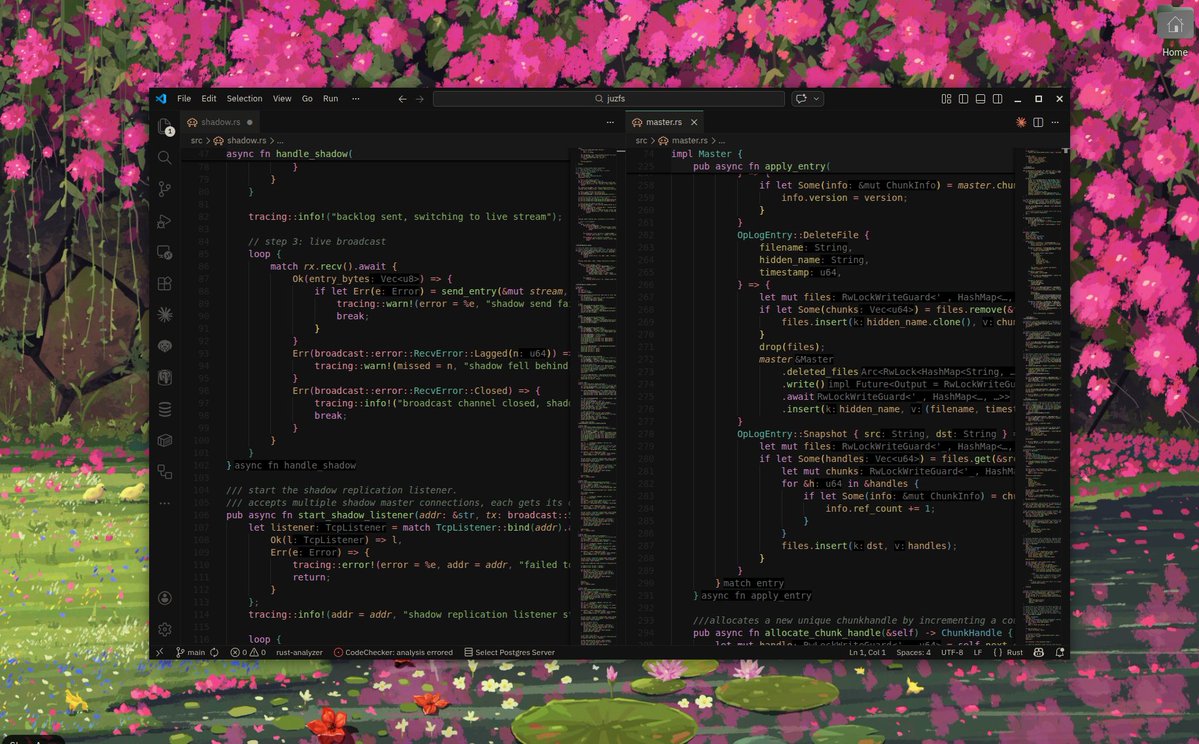Open the Home icon on desktop

(x=1175, y=31)
